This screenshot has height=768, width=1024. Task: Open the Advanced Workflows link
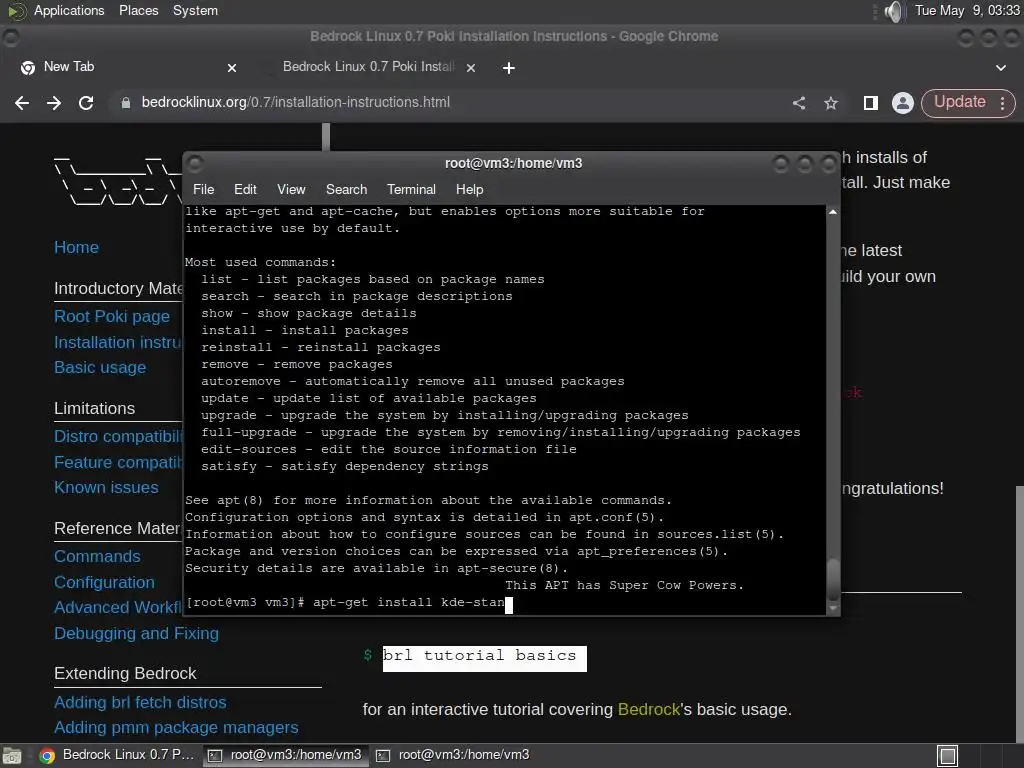[118, 607]
